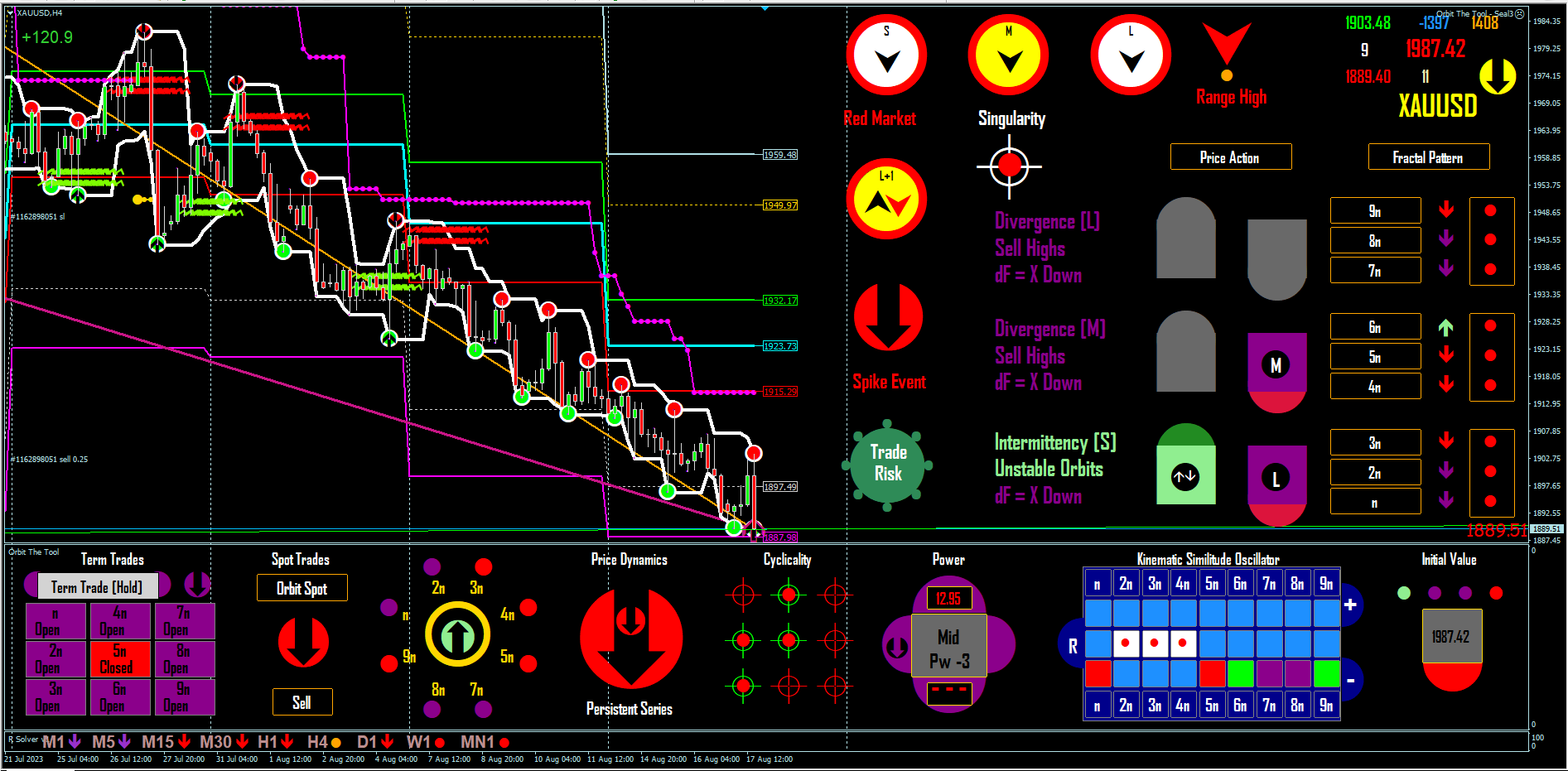Click the large Persistent Series arrow icon
The width and height of the screenshot is (1568, 771).
(x=631, y=638)
